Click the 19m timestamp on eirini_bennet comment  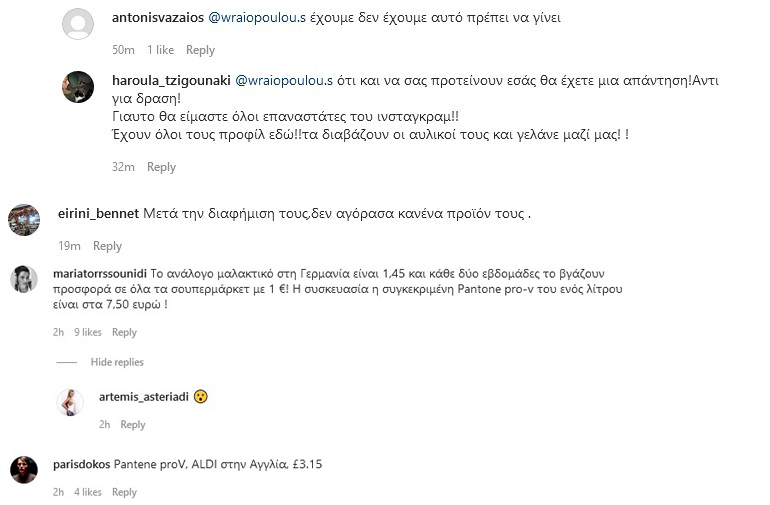click(69, 246)
